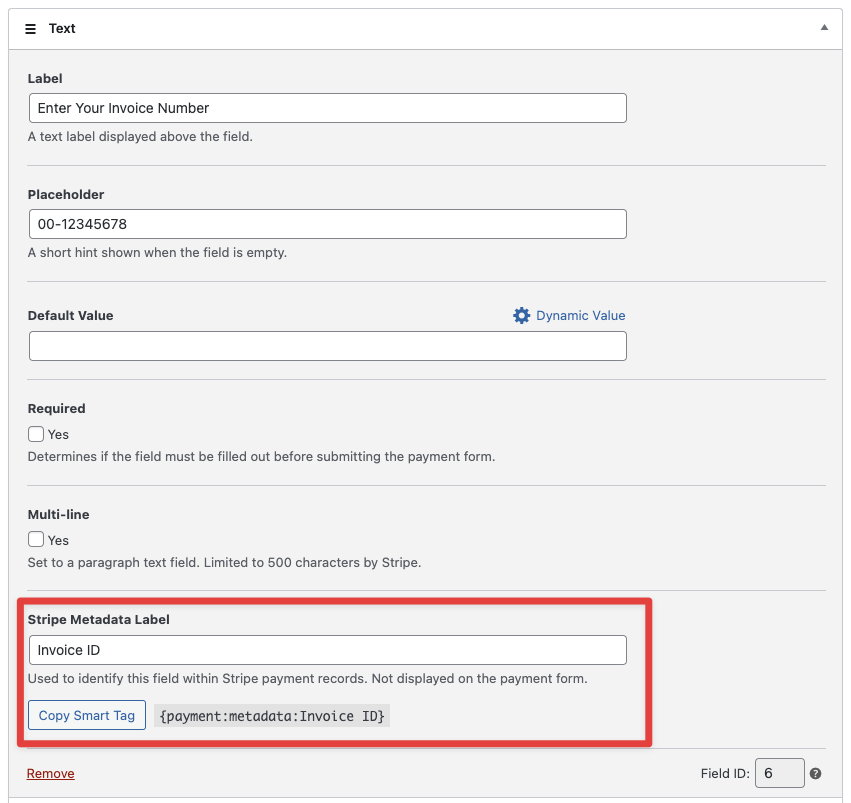Click the Text panel header title
Image resolution: width=851 pixels, height=803 pixels.
(62, 29)
